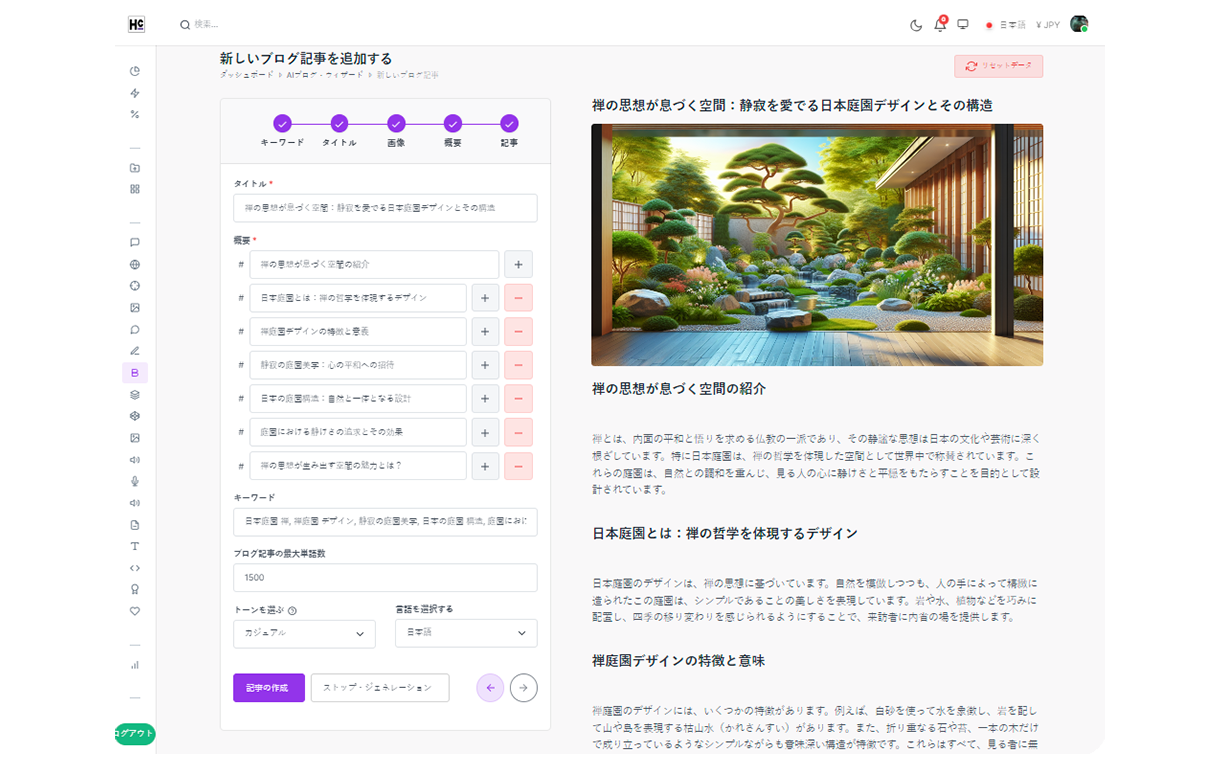Screen dimensions: 1220x758
Task: Go to the 記事 wizard step
Action: click(510, 124)
